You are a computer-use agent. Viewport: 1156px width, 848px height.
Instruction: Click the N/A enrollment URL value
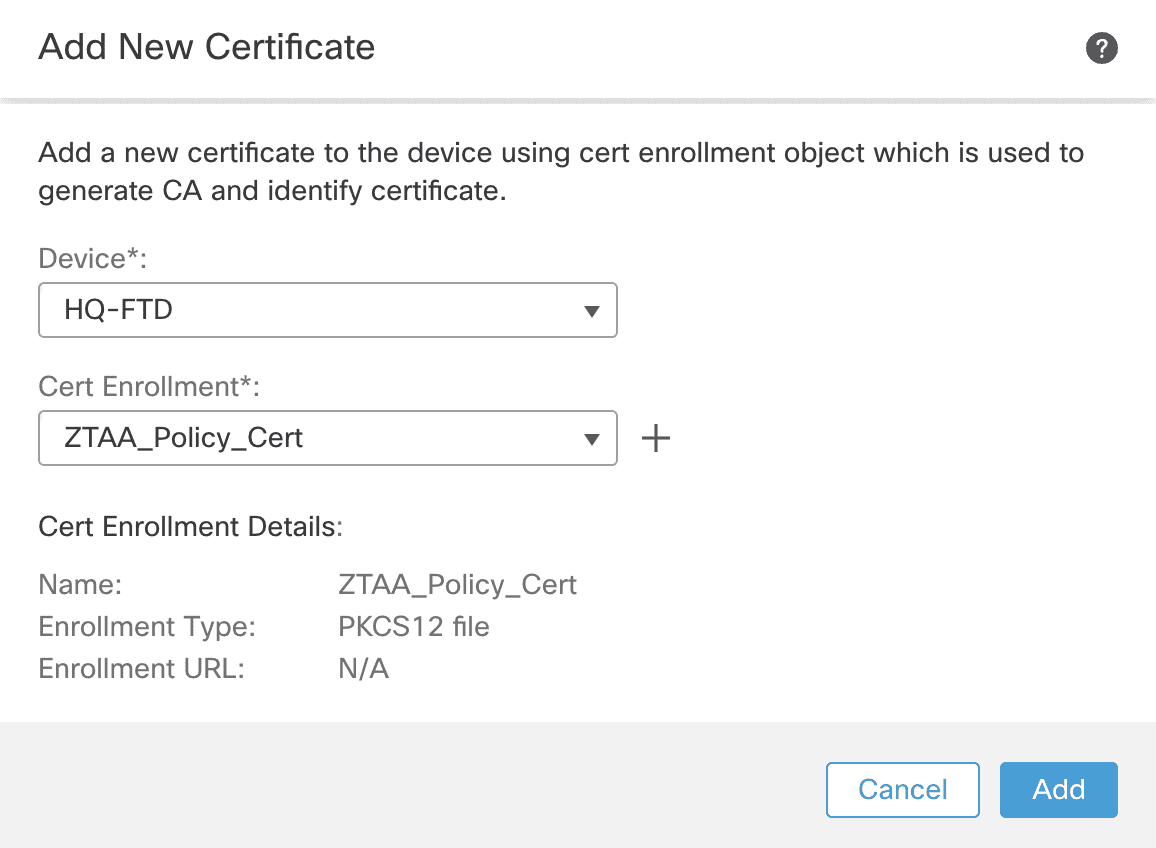point(363,669)
